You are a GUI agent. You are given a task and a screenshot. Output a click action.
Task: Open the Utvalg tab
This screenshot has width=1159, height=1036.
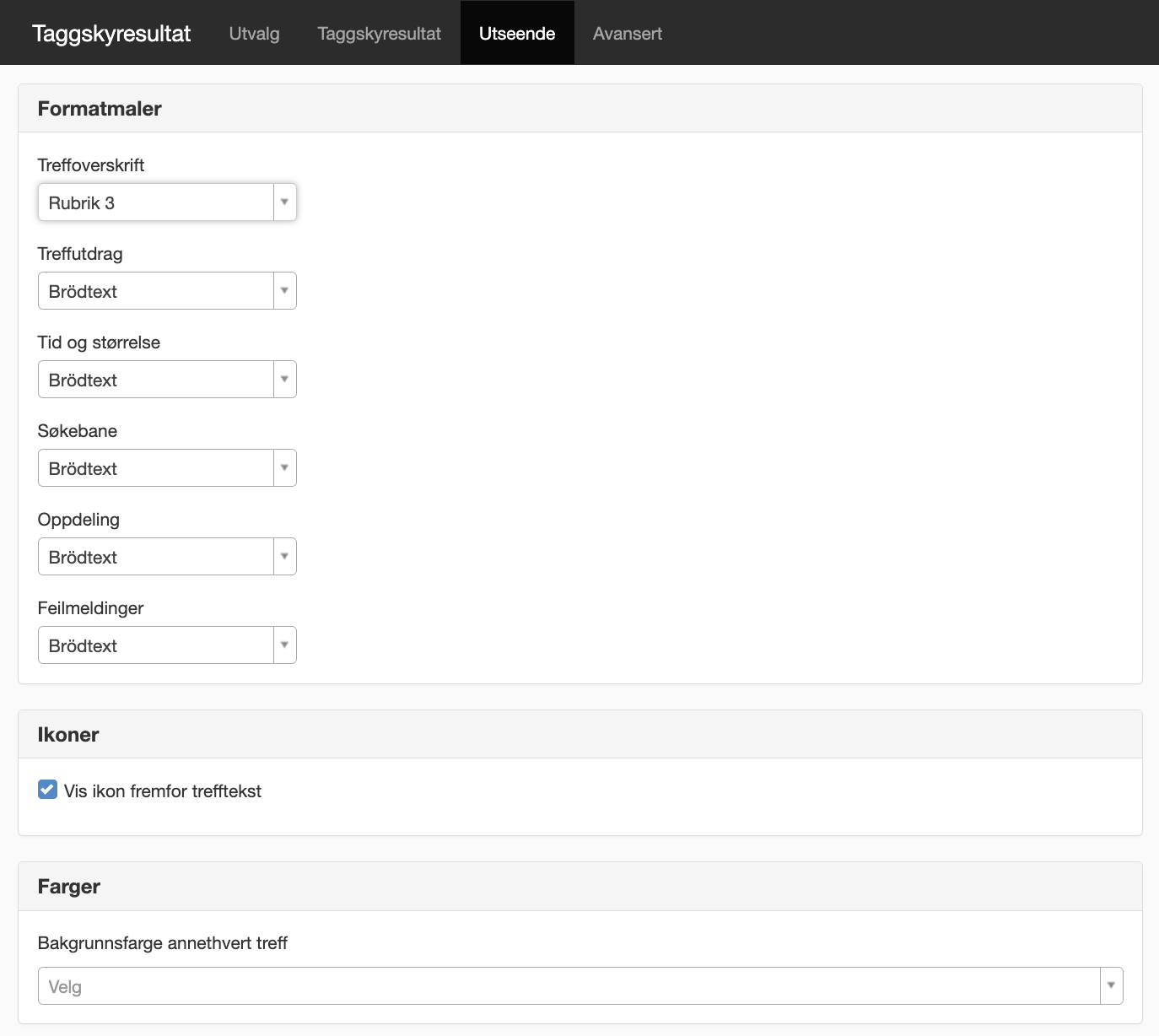coord(254,34)
